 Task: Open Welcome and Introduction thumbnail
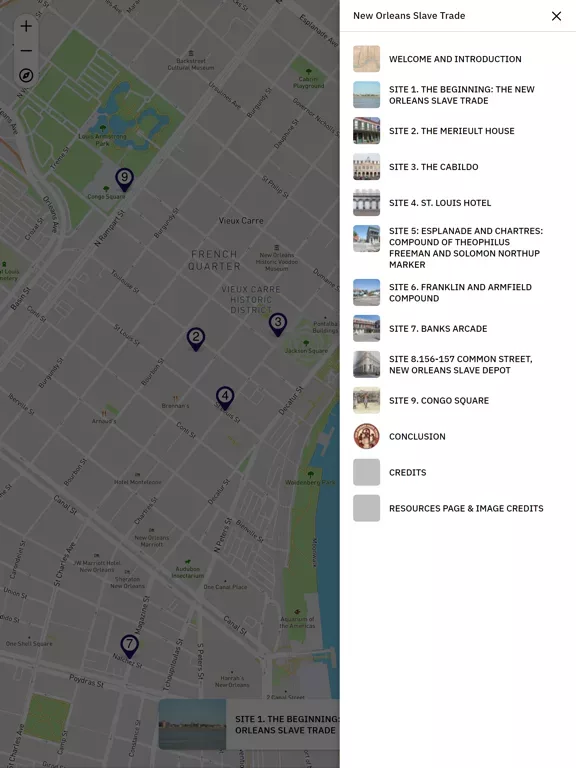[x=366, y=59]
